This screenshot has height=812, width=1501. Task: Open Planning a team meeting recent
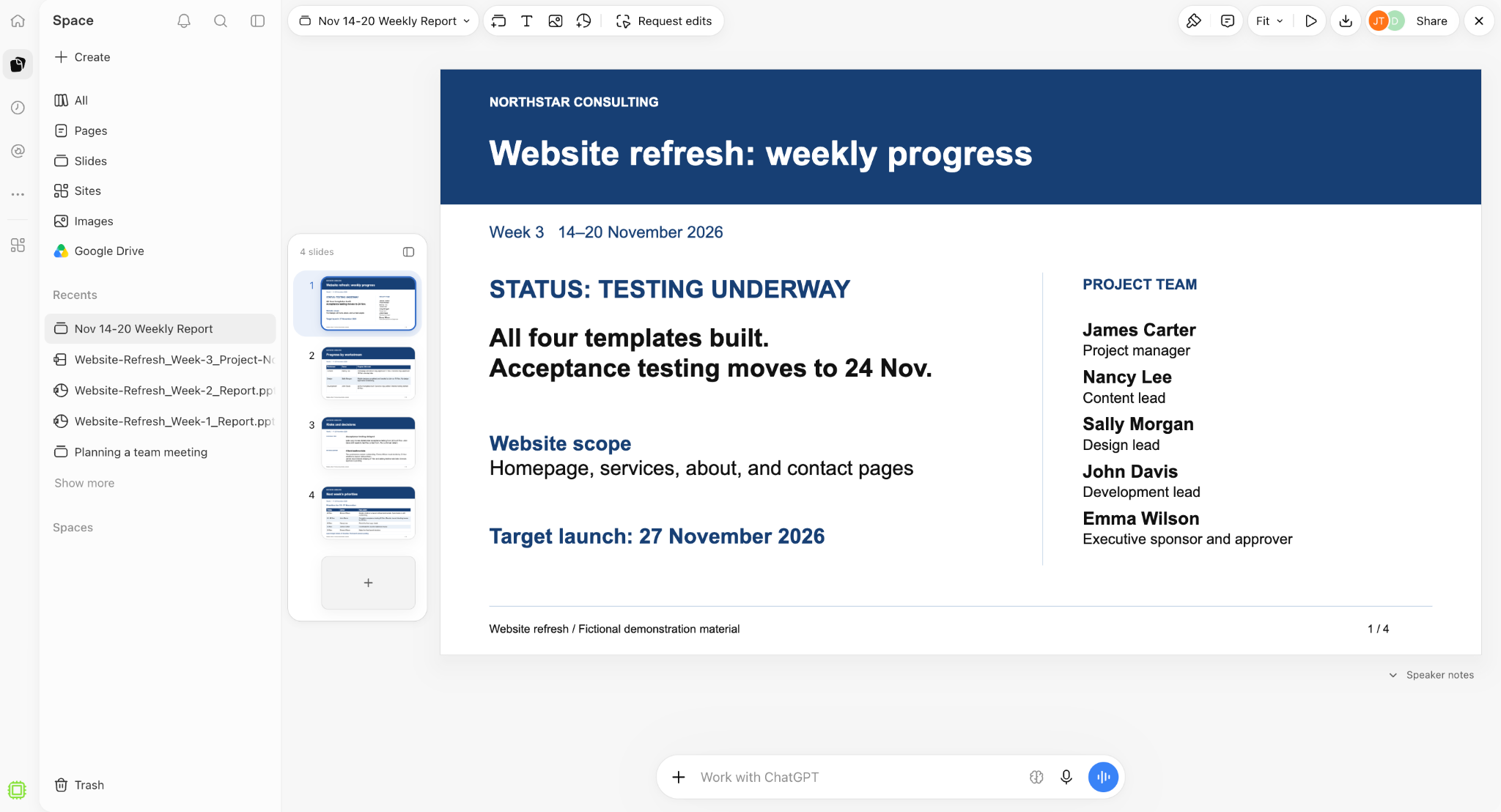[x=161, y=452]
